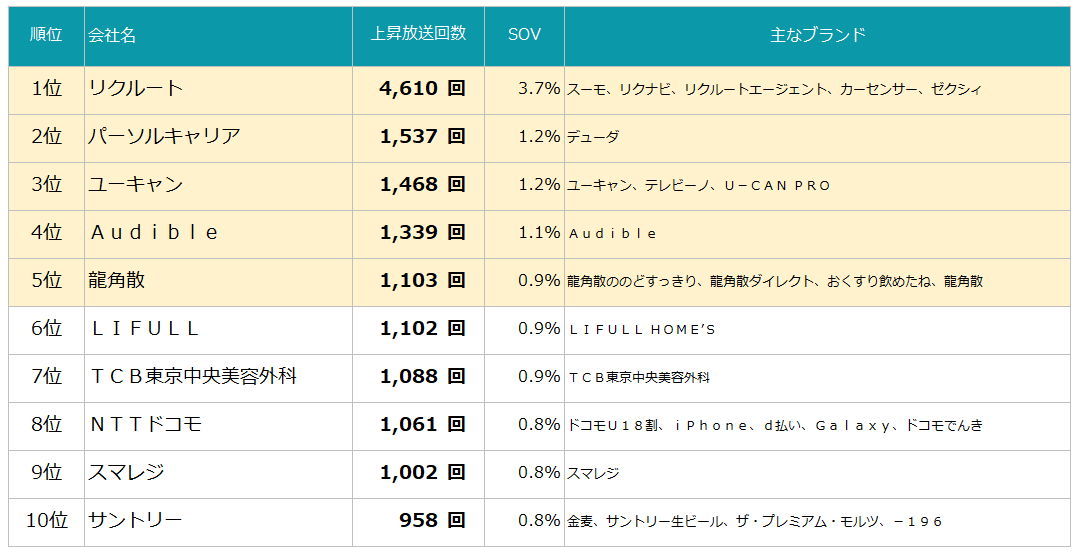Select スマレジ in company column
Viewport: 1079px width, 557px height.
point(126,472)
